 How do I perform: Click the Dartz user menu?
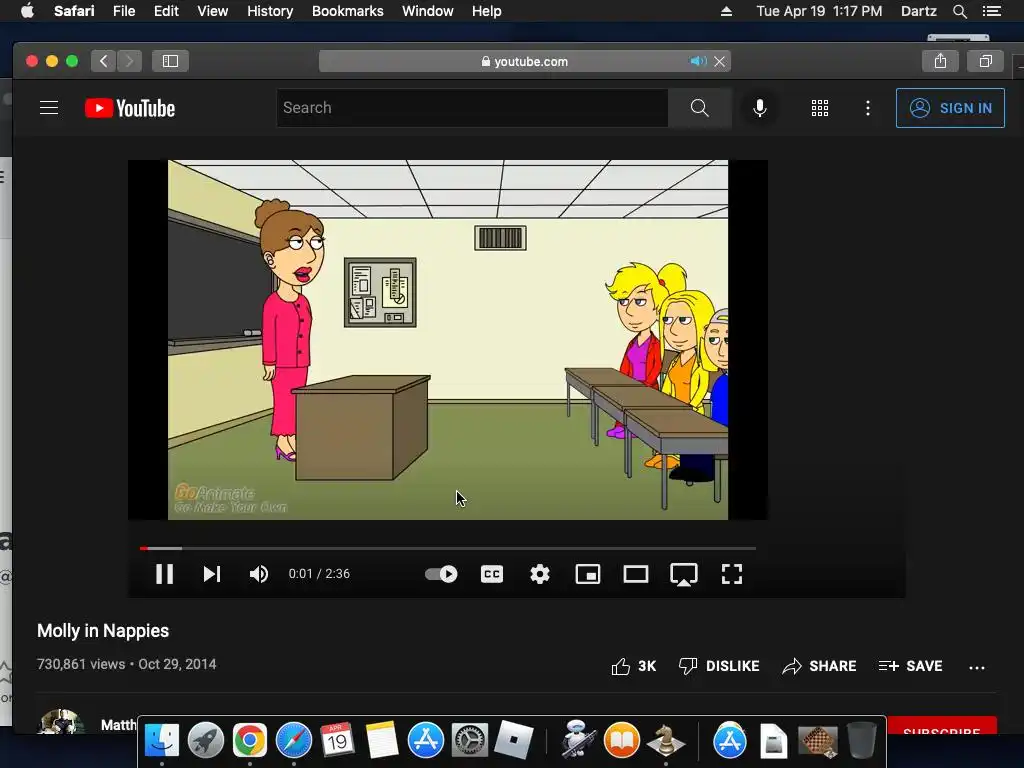[x=918, y=11]
